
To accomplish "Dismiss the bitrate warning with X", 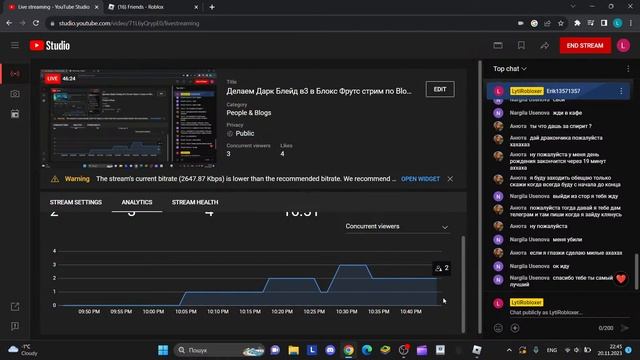I will tap(450, 179).
